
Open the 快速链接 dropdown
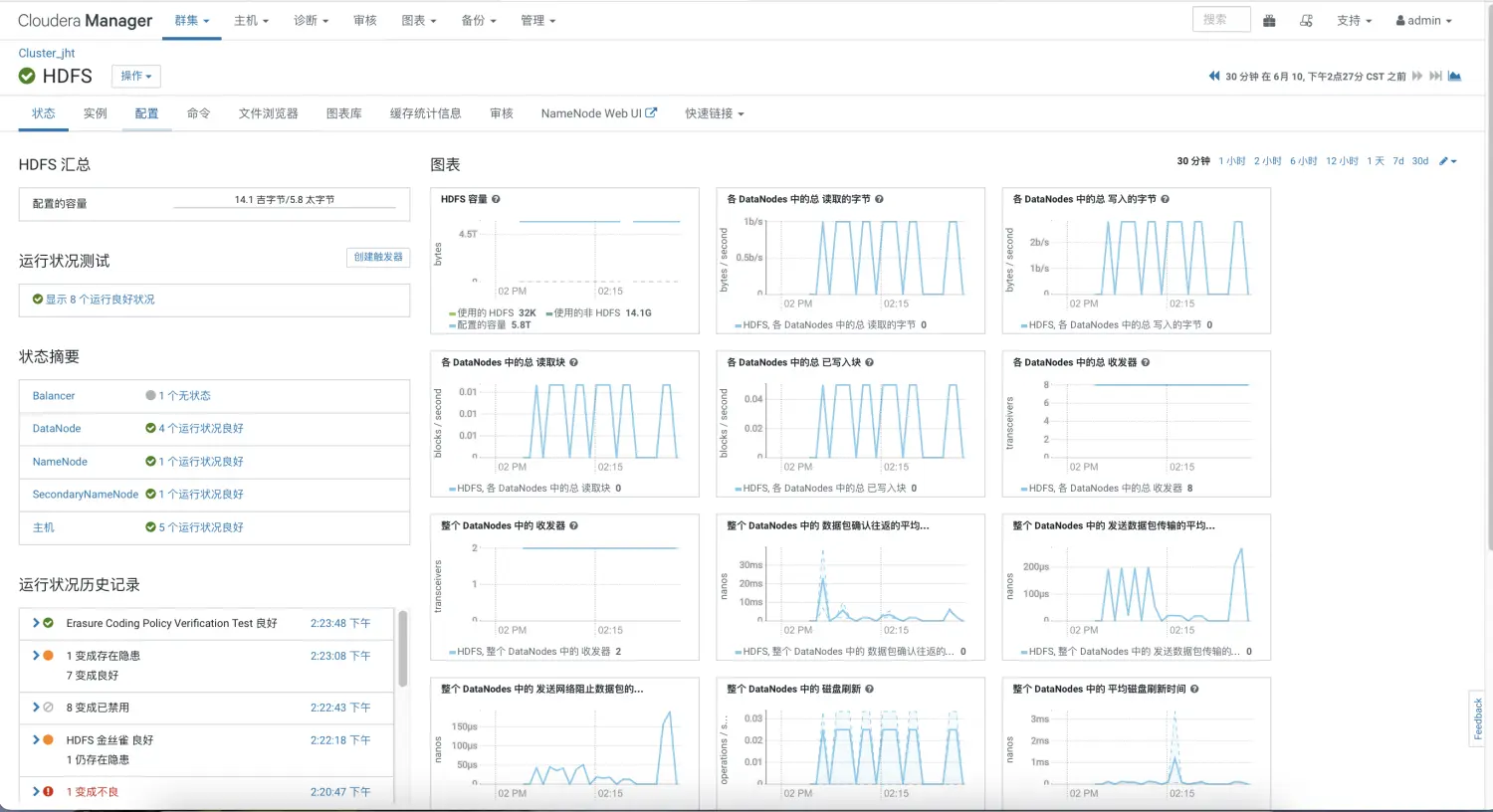click(714, 113)
